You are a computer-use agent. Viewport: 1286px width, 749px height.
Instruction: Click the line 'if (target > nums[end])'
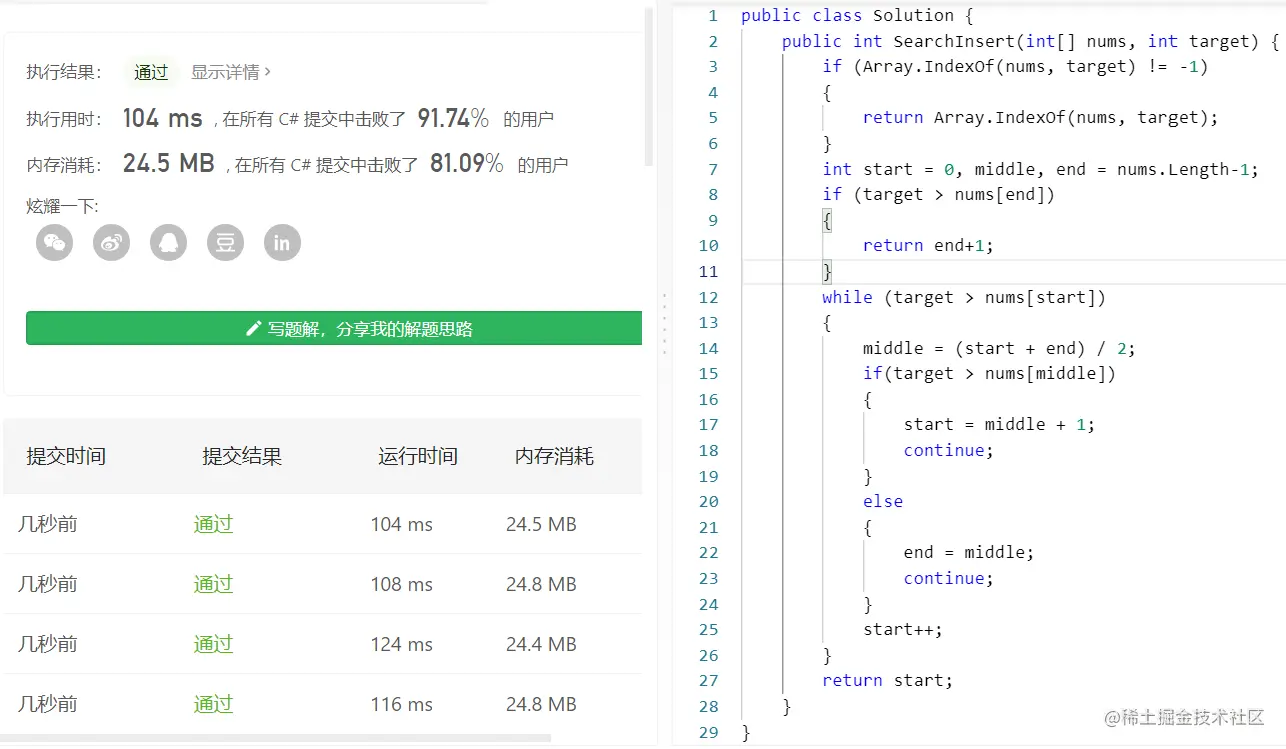pyautogui.click(x=938, y=194)
